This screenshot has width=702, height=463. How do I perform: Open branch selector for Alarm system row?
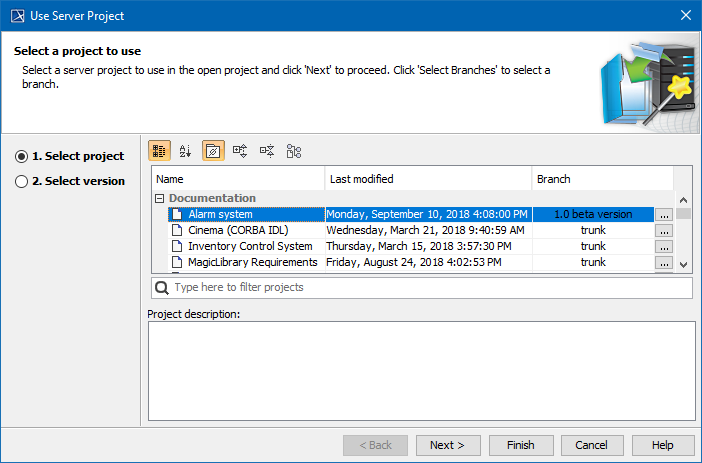(664, 214)
